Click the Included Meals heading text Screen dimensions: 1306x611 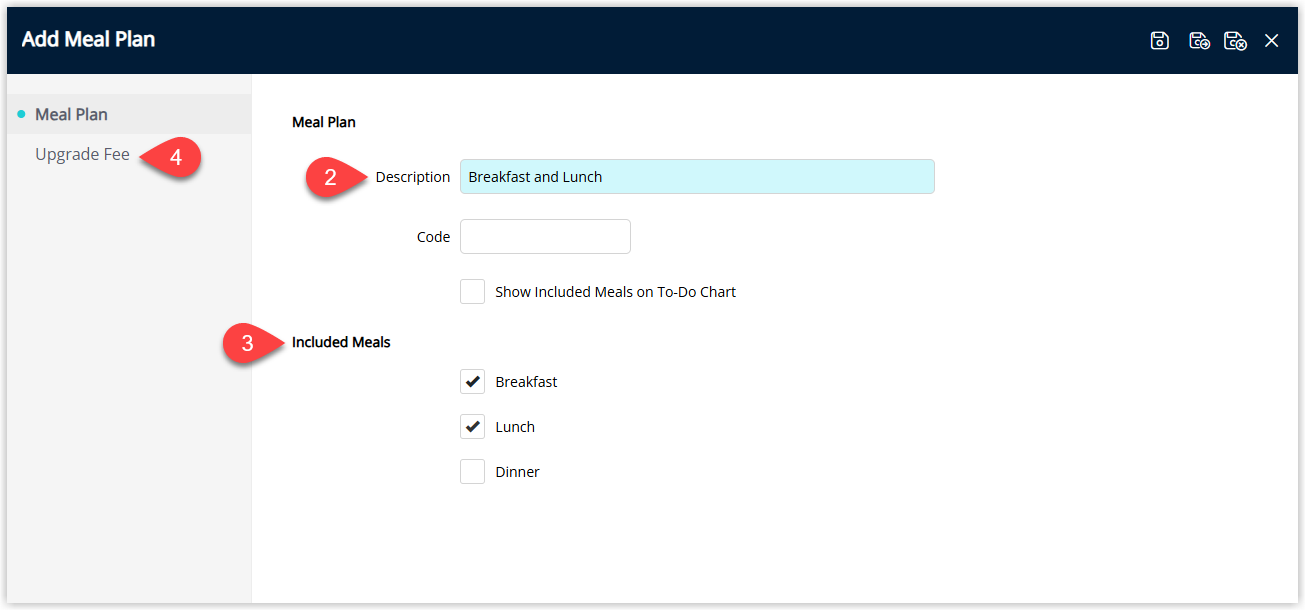pos(341,342)
